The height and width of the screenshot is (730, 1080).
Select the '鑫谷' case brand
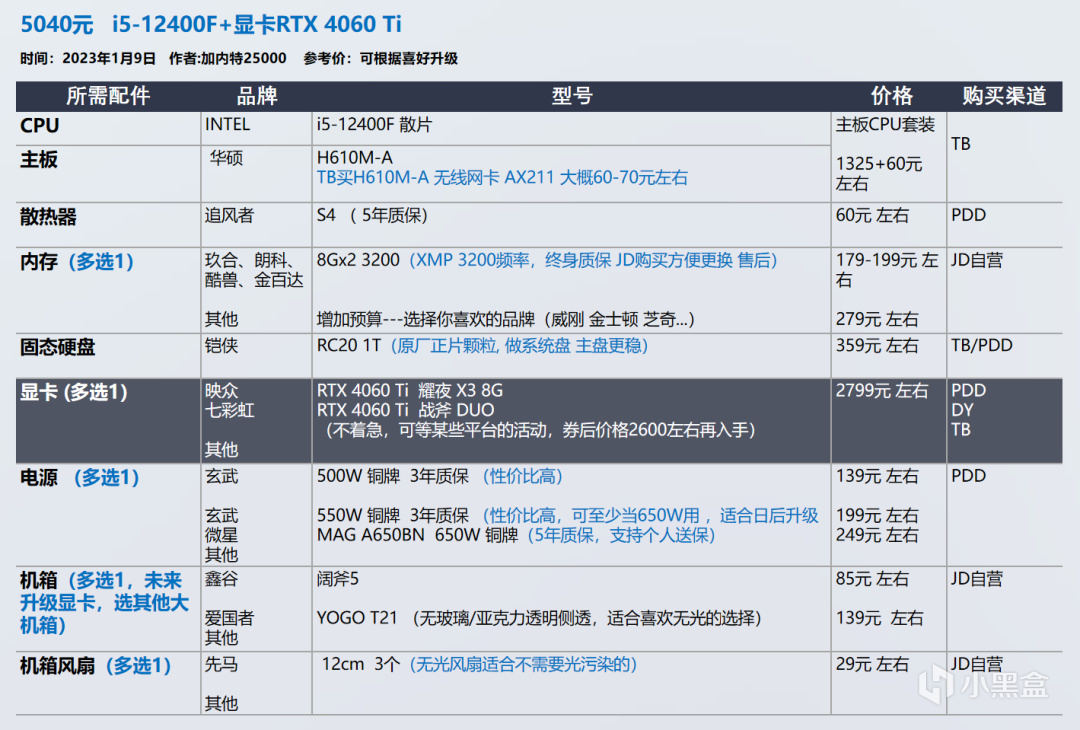pos(221,579)
